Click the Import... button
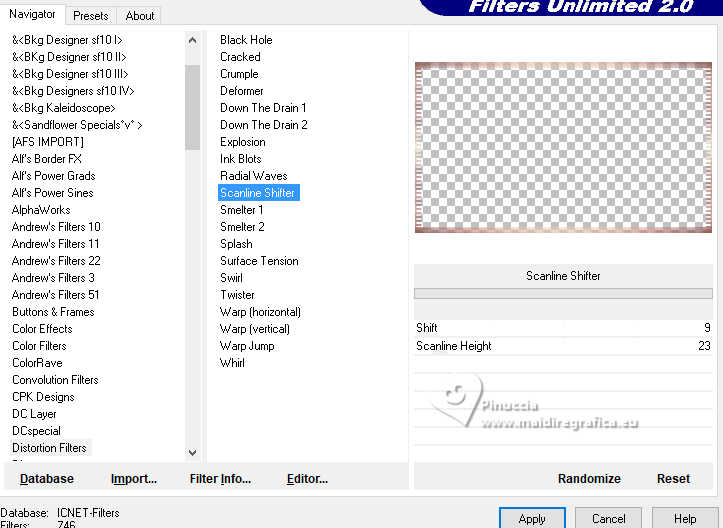 coord(134,479)
